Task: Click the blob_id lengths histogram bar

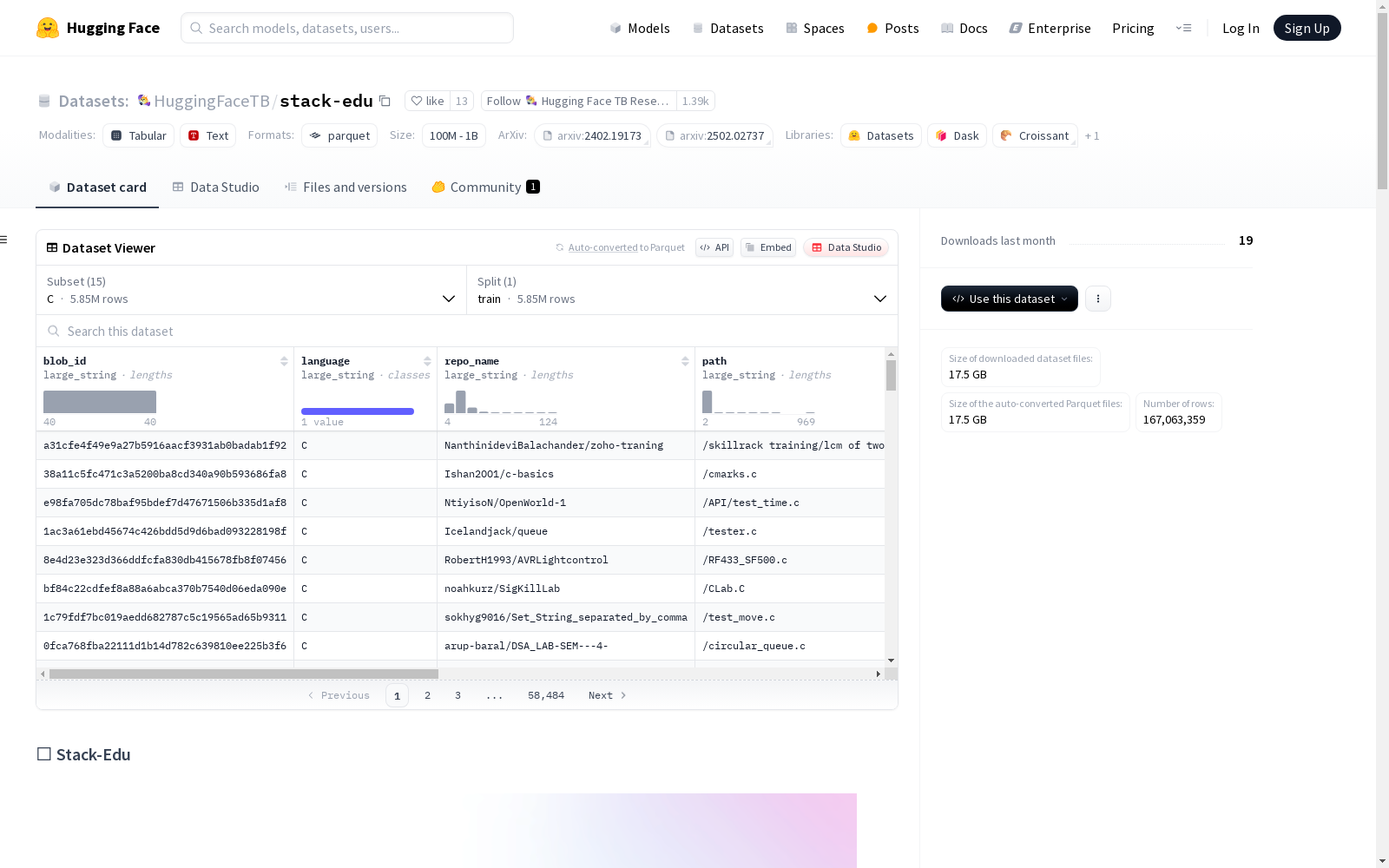Action: (x=100, y=402)
